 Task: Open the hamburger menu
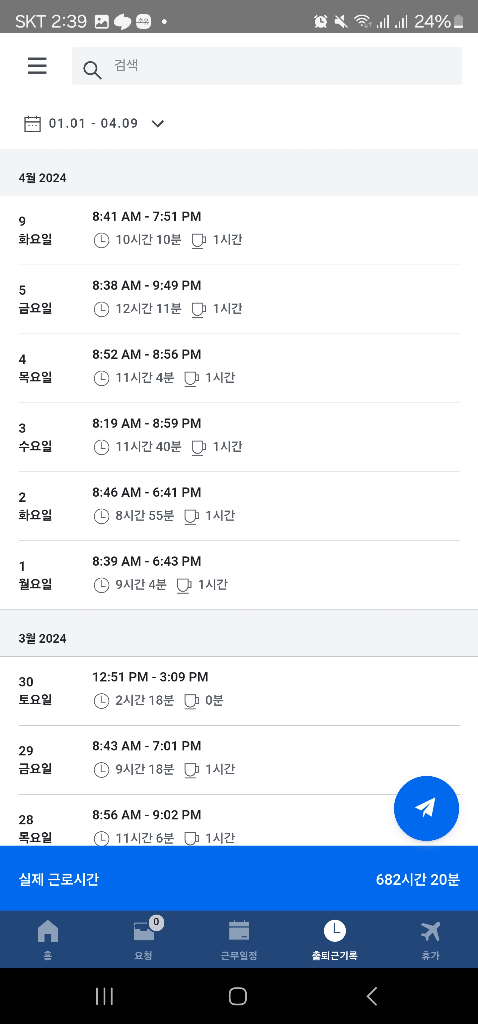pos(37,65)
